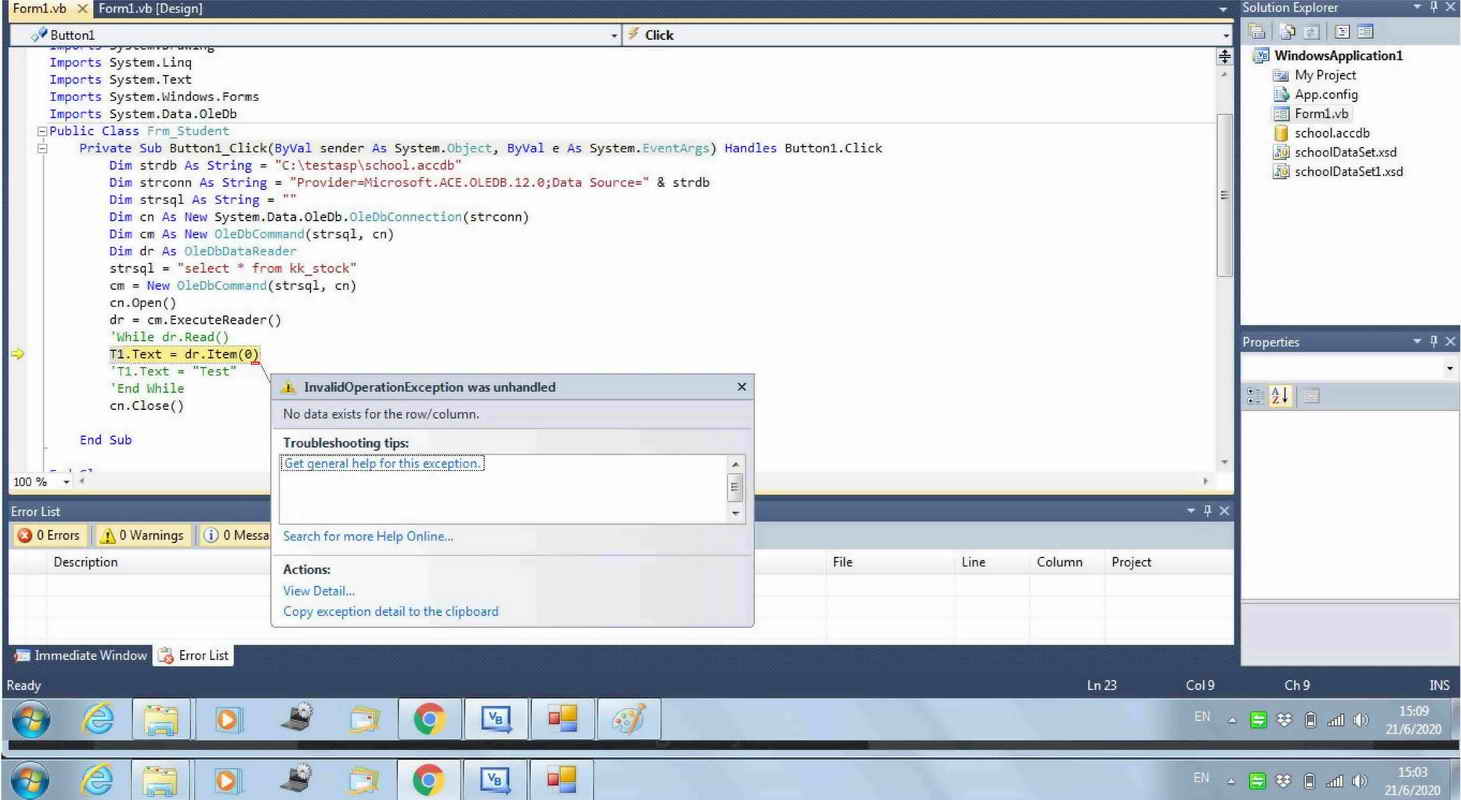Viewport: 1461px width, 800px height.
Task: Open the Properties object selector dropdown
Action: coord(1451,369)
